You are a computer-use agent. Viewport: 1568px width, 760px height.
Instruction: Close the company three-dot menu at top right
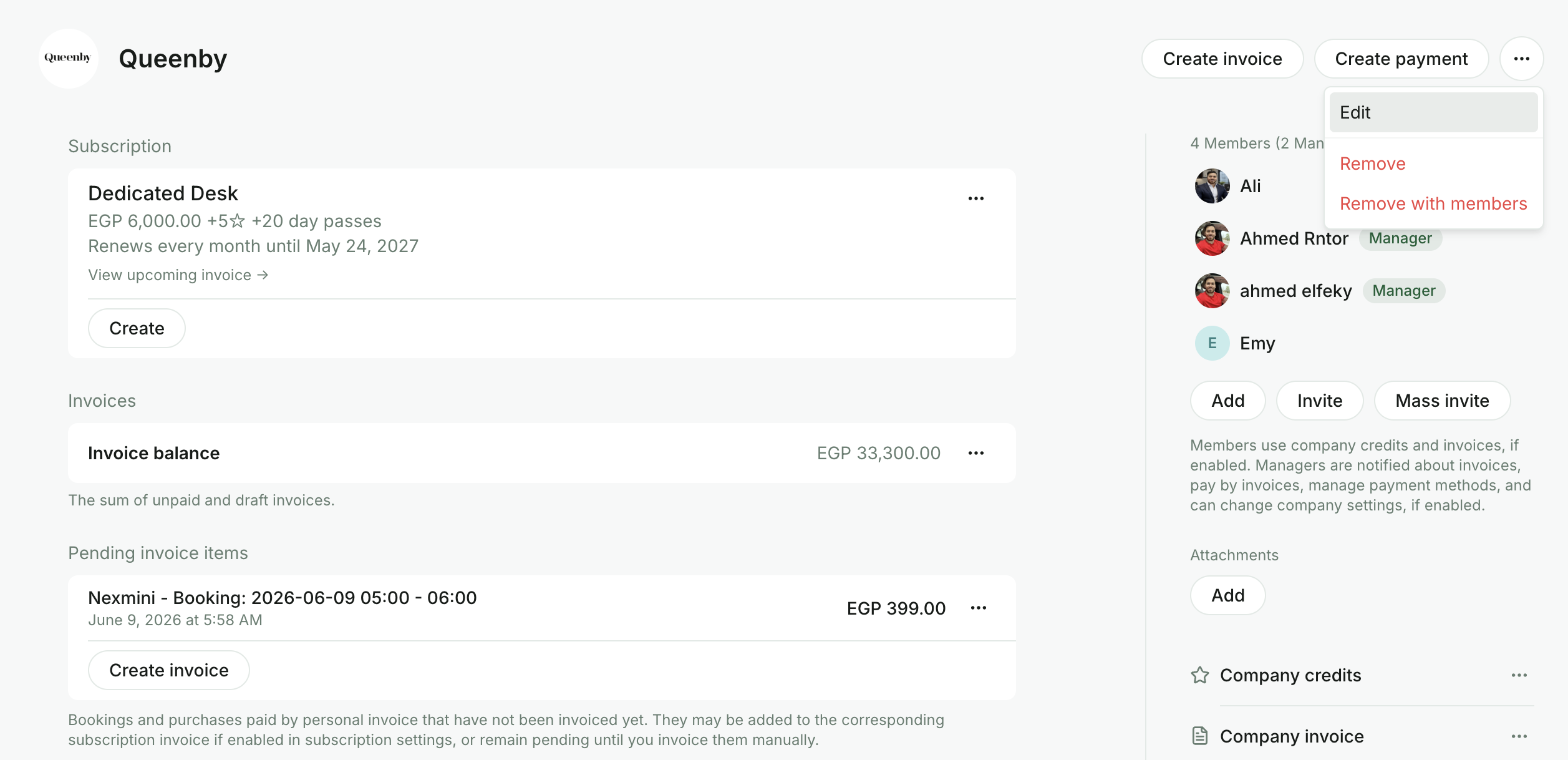1522,59
